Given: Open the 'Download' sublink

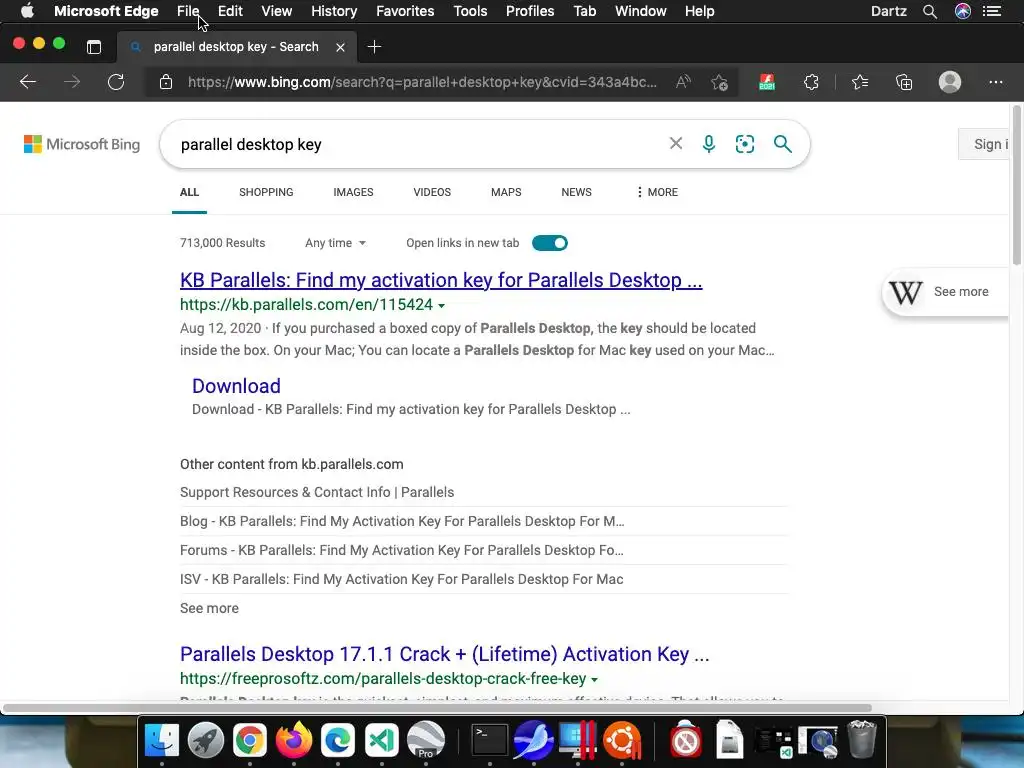Looking at the screenshot, I should click(236, 386).
